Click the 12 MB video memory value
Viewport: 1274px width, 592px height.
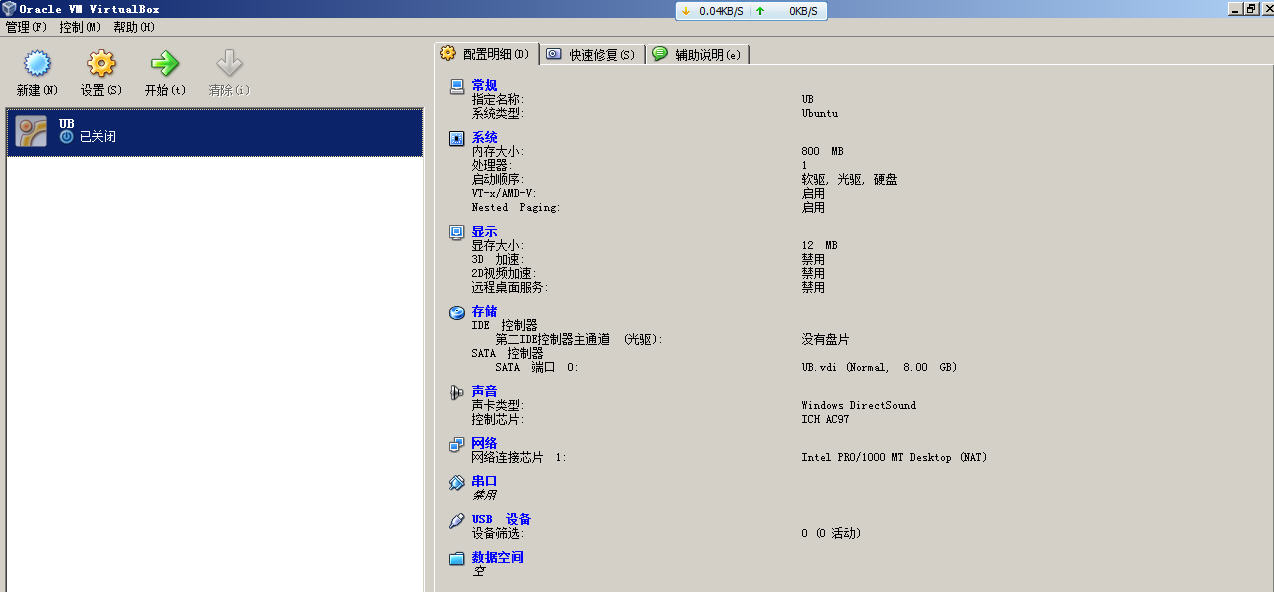tap(819, 246)
